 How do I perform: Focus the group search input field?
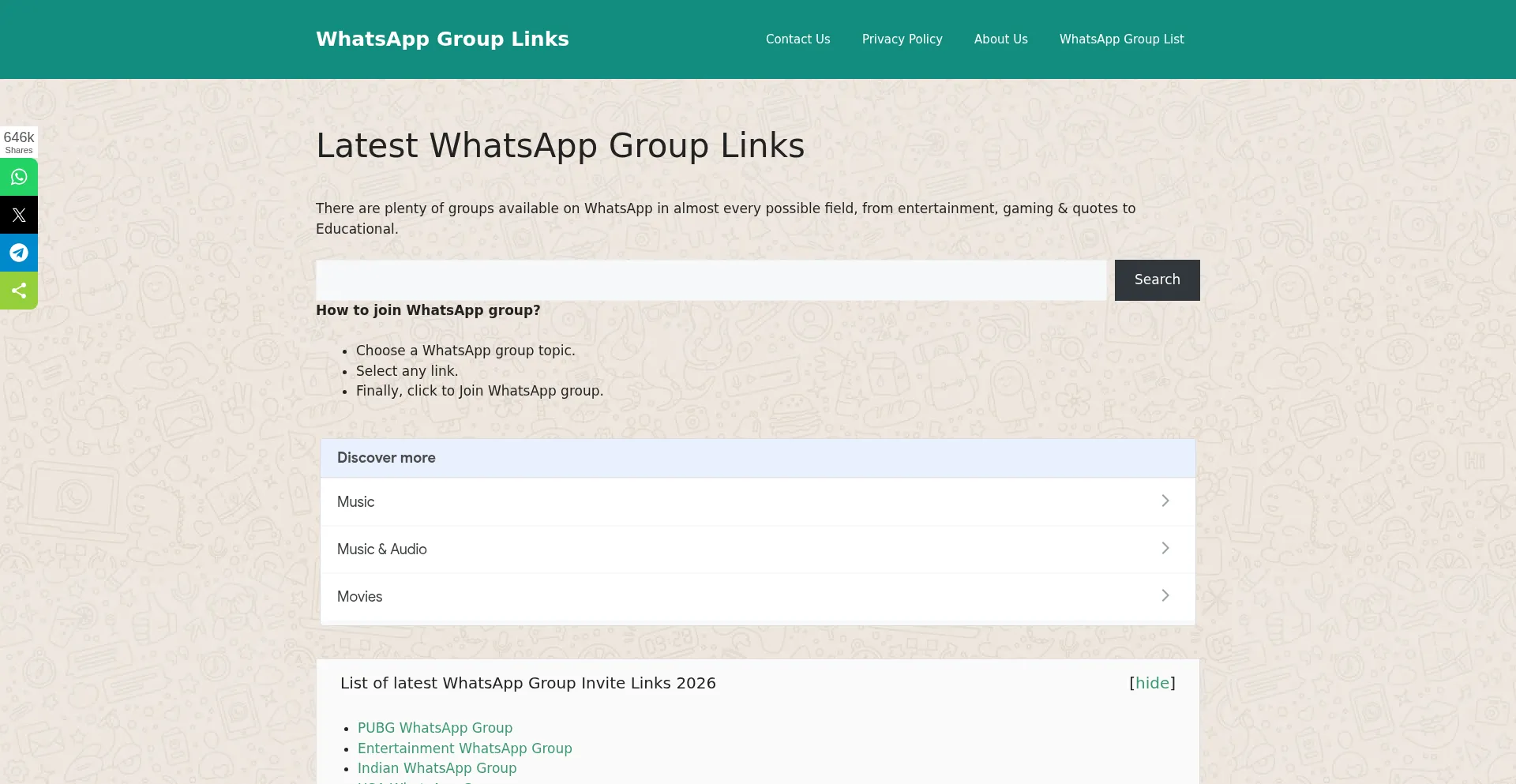[x=711, y=280]
